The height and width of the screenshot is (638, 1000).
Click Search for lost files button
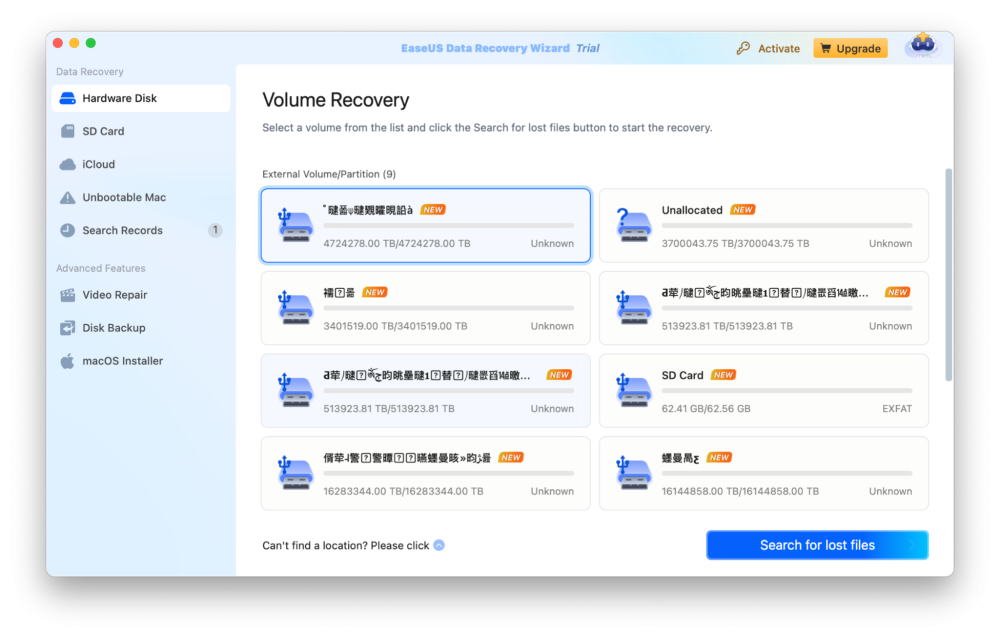[817, 545]
